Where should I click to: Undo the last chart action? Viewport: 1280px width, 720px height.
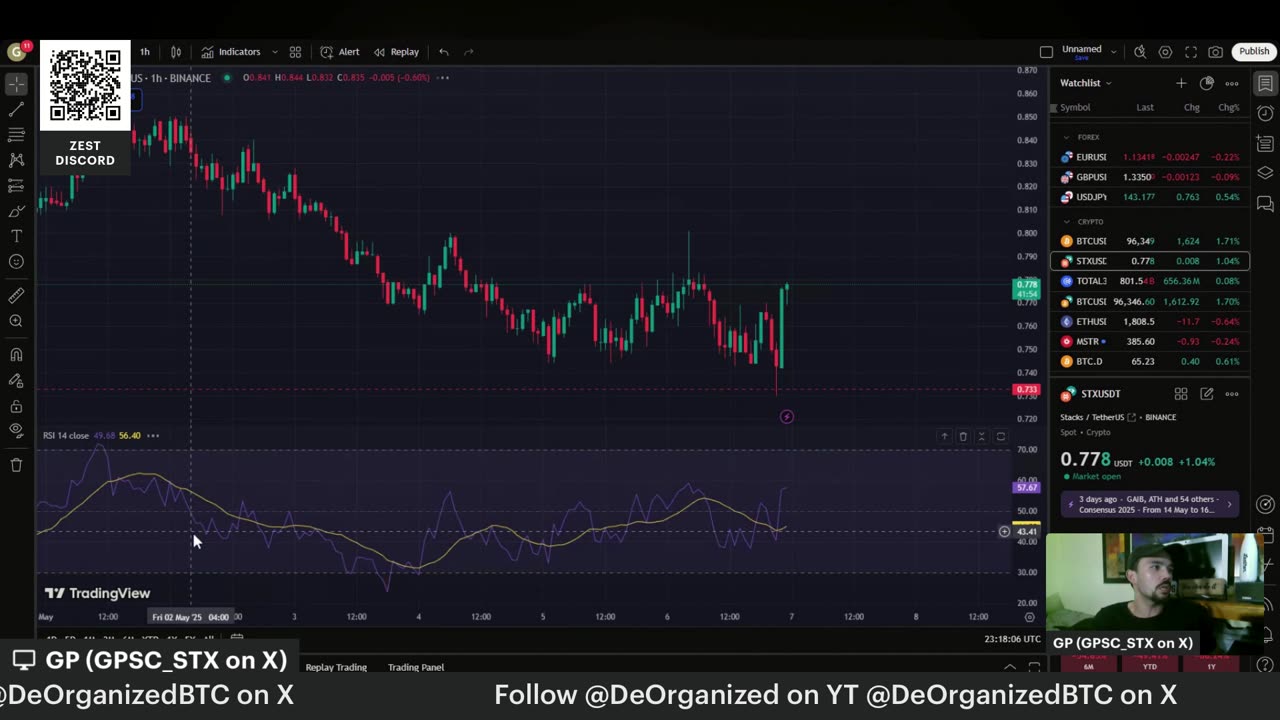443,52
